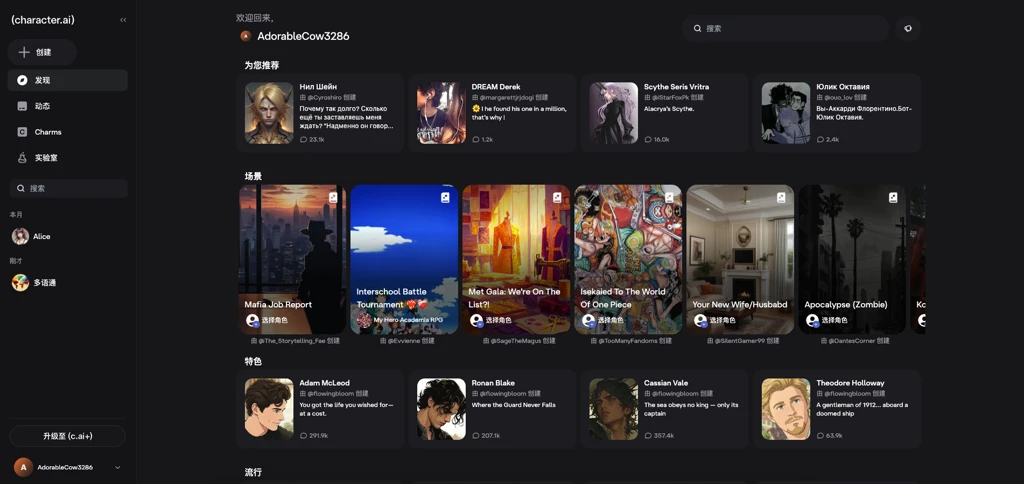Click the scene badge icon on Mafia Job Report
This screenshot has width=1024, height=484.
click(333, 197)
